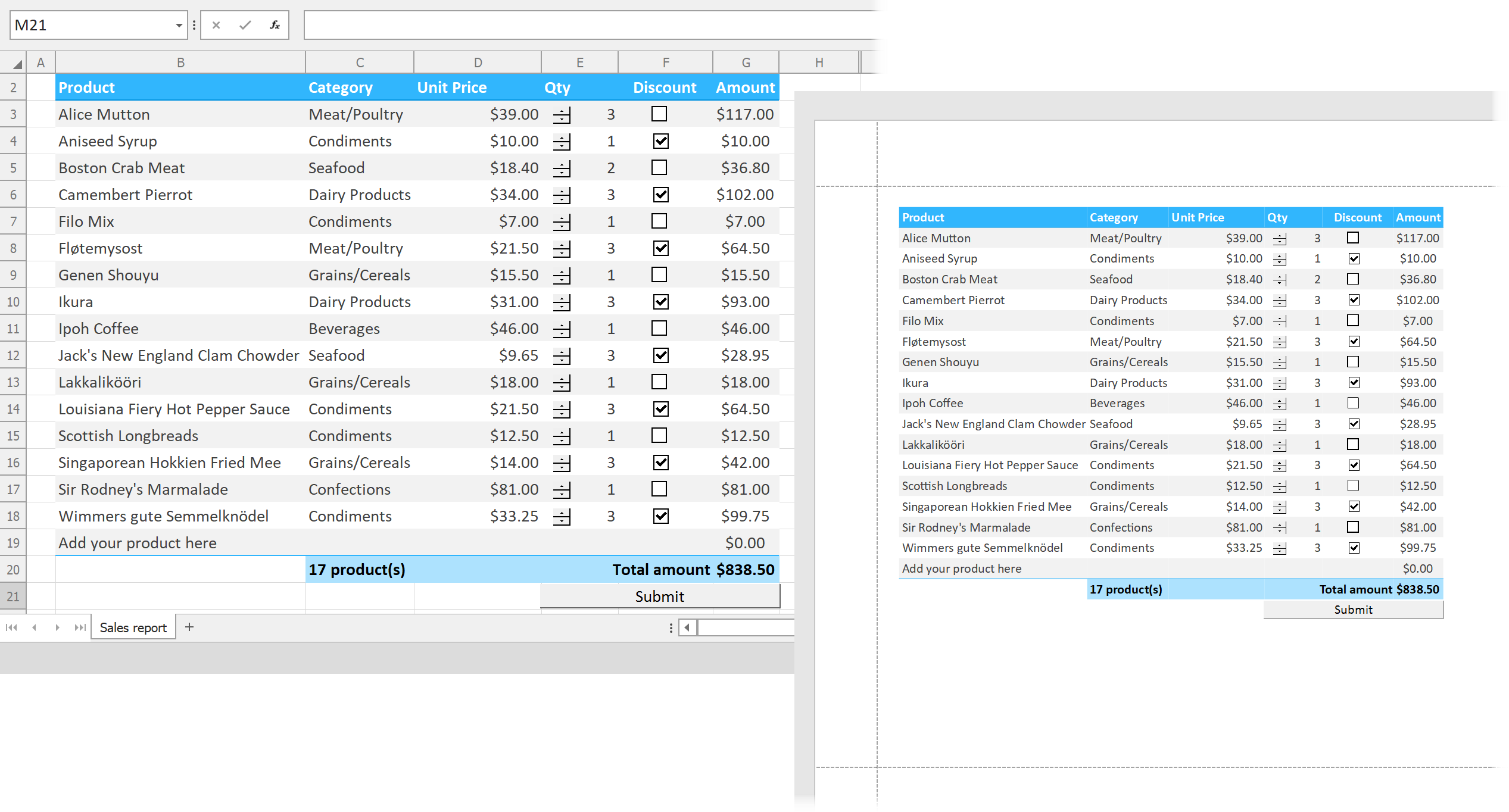Click Add new sheet icon
Screen dimensions: 1509x812
click(191, 627)
